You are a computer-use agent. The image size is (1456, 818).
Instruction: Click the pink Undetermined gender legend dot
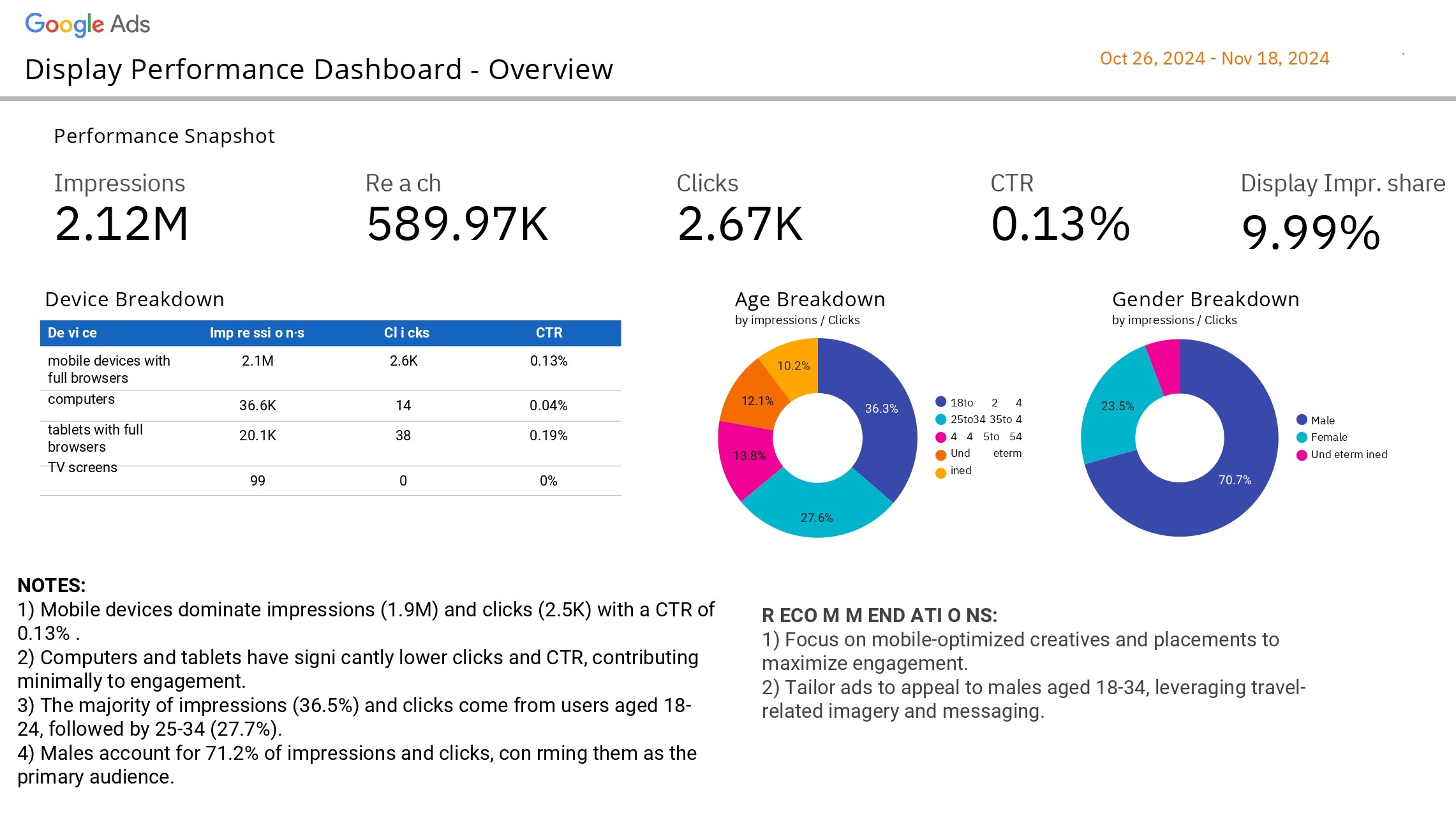(x=1302, y=454)
